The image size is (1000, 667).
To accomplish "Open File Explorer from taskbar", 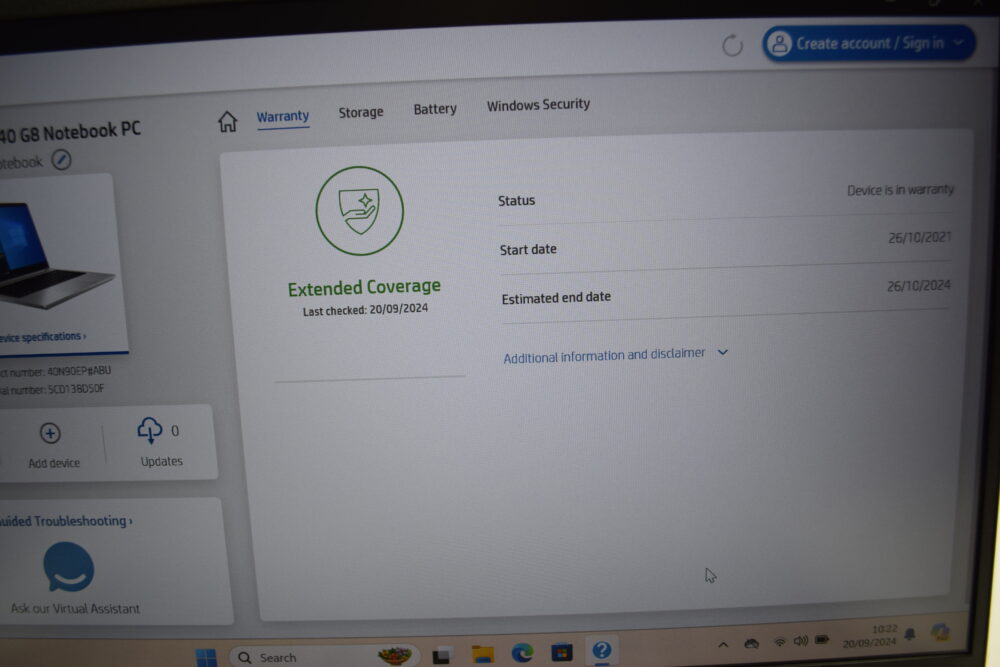I will 483,654.
